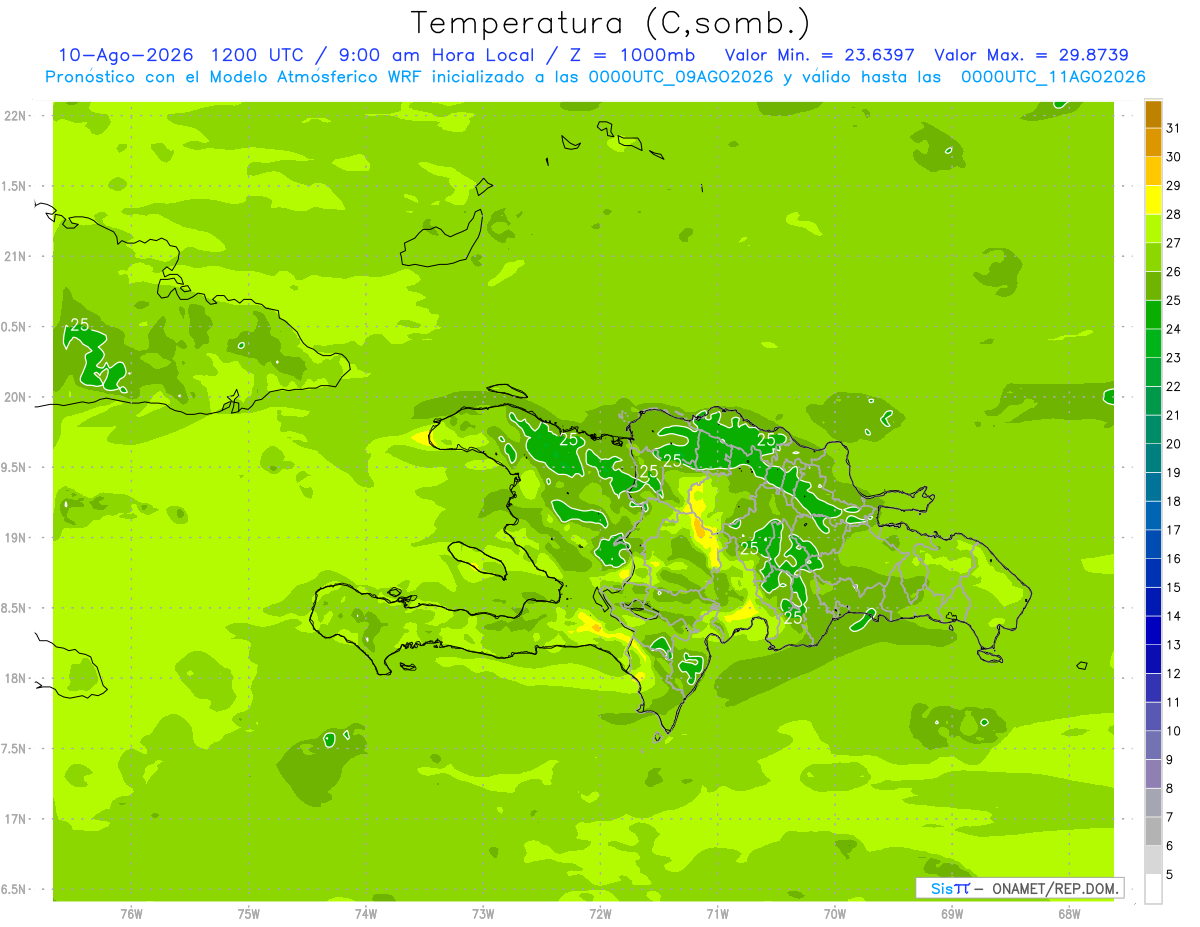Click the yellow legend swatch between 28 and 29
The image size is (1200, 927).
point(1153,200)
